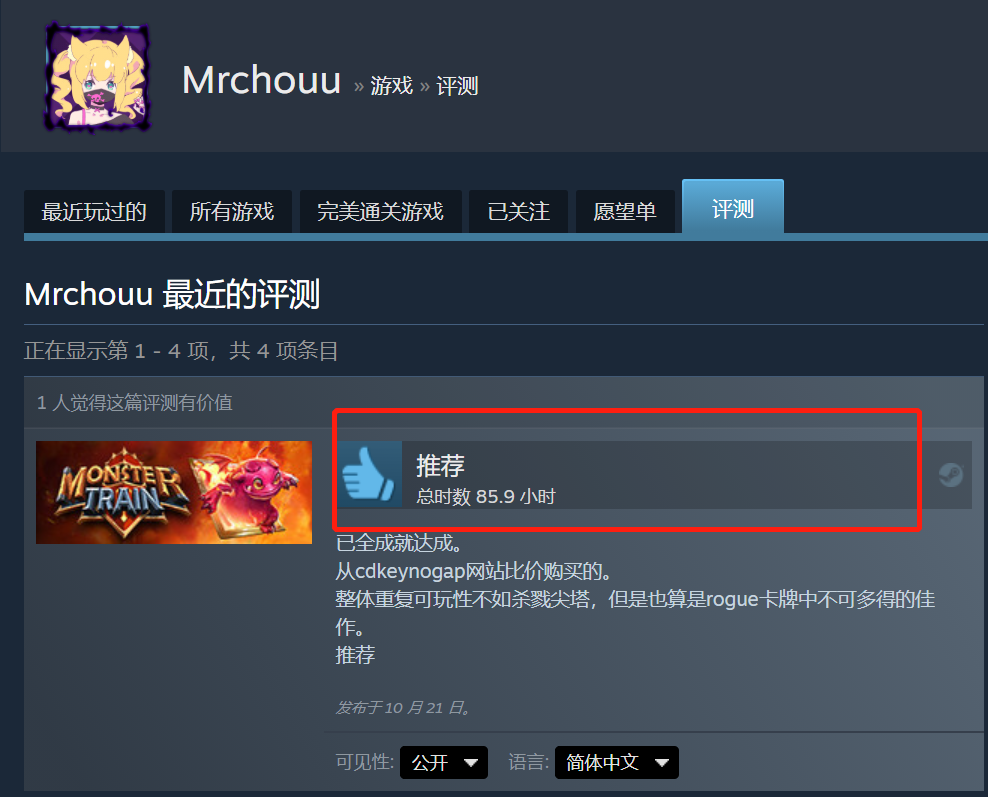Select the 已关注 tab
Image resolution: width=988 pixels, height=797 pixels.
coord(519,212)
